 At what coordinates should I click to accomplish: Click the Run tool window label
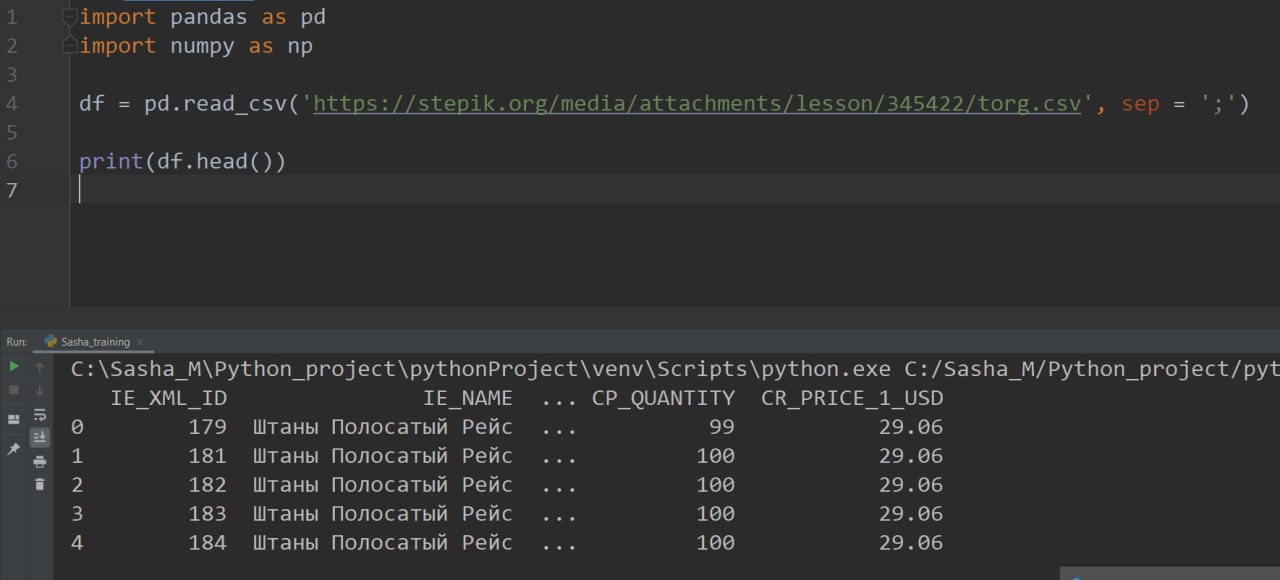[16, 342]
